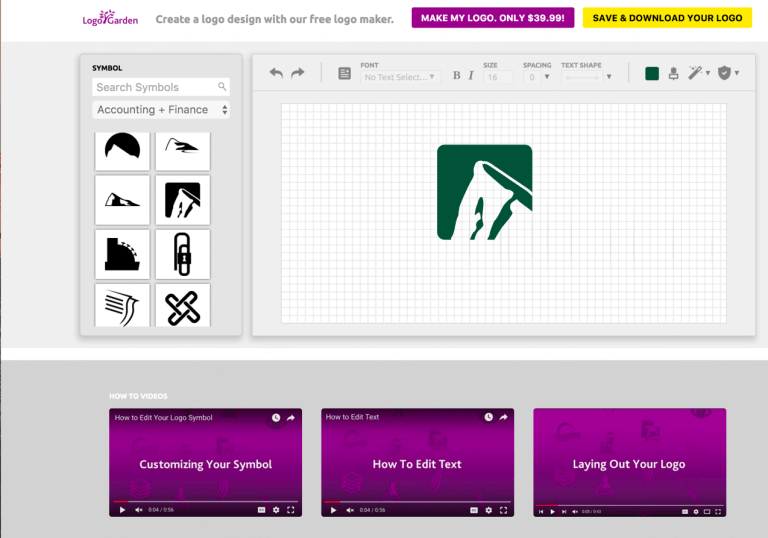Click the SIZE field showing 16
768x538 pixels.
pyautogui.click(x=498, y=77)
